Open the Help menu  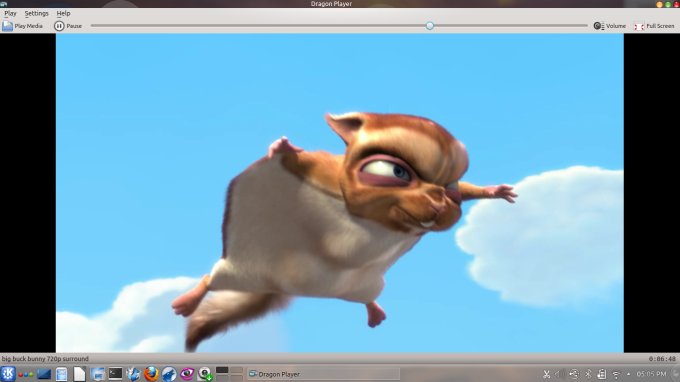coord(63,13)
